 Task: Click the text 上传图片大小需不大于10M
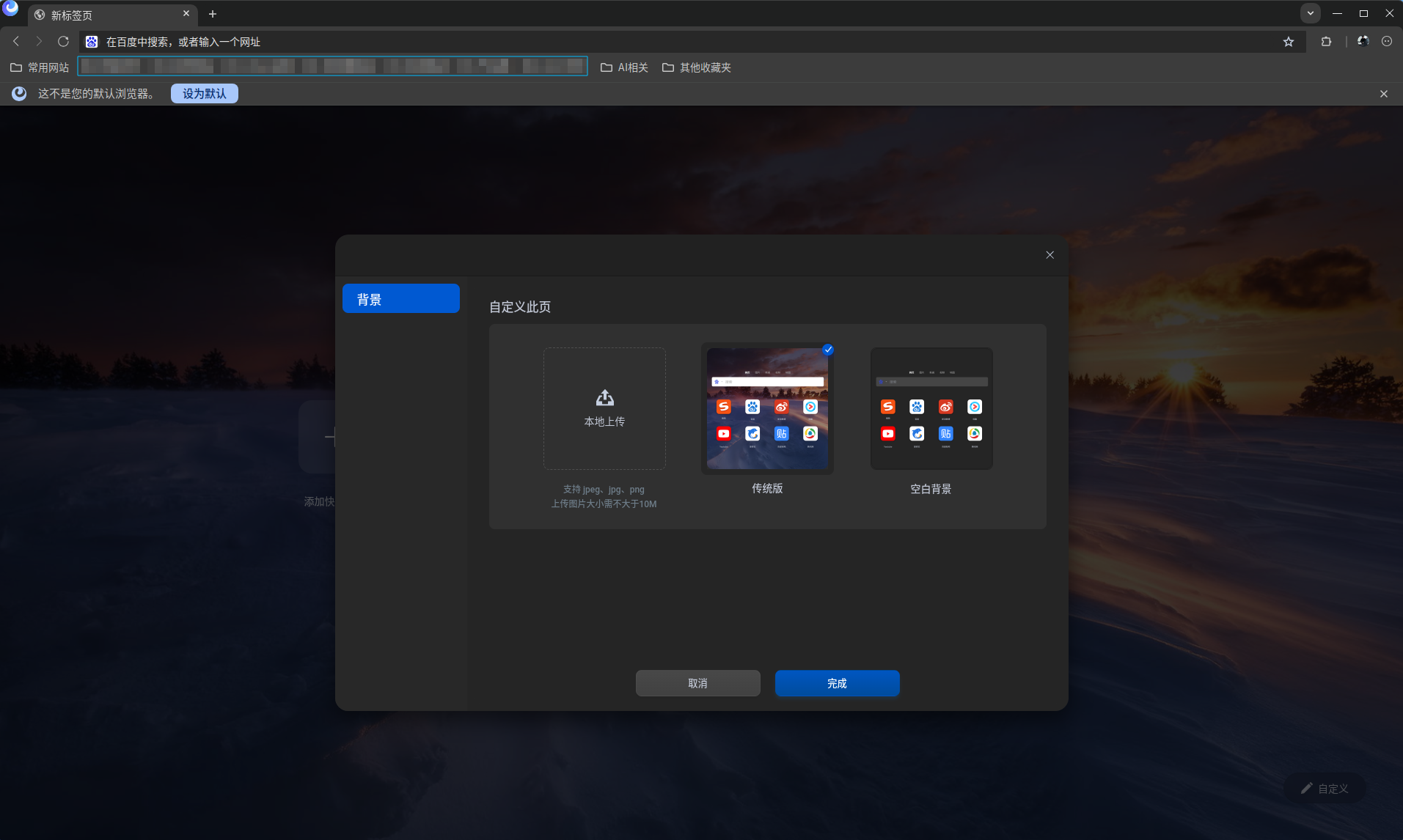pos(604,504)
